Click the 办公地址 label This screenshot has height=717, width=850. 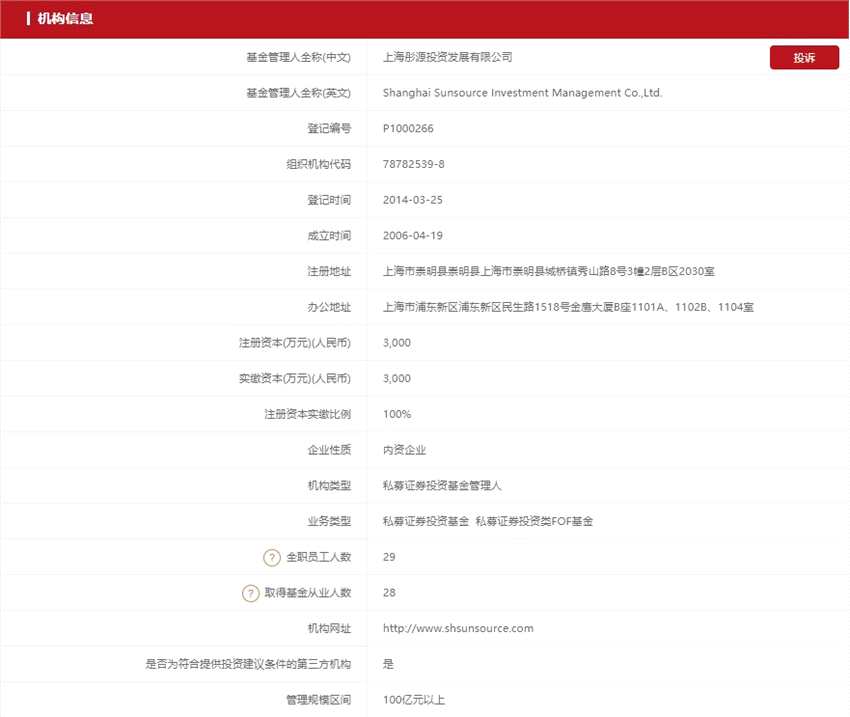(x=330, y=307)
